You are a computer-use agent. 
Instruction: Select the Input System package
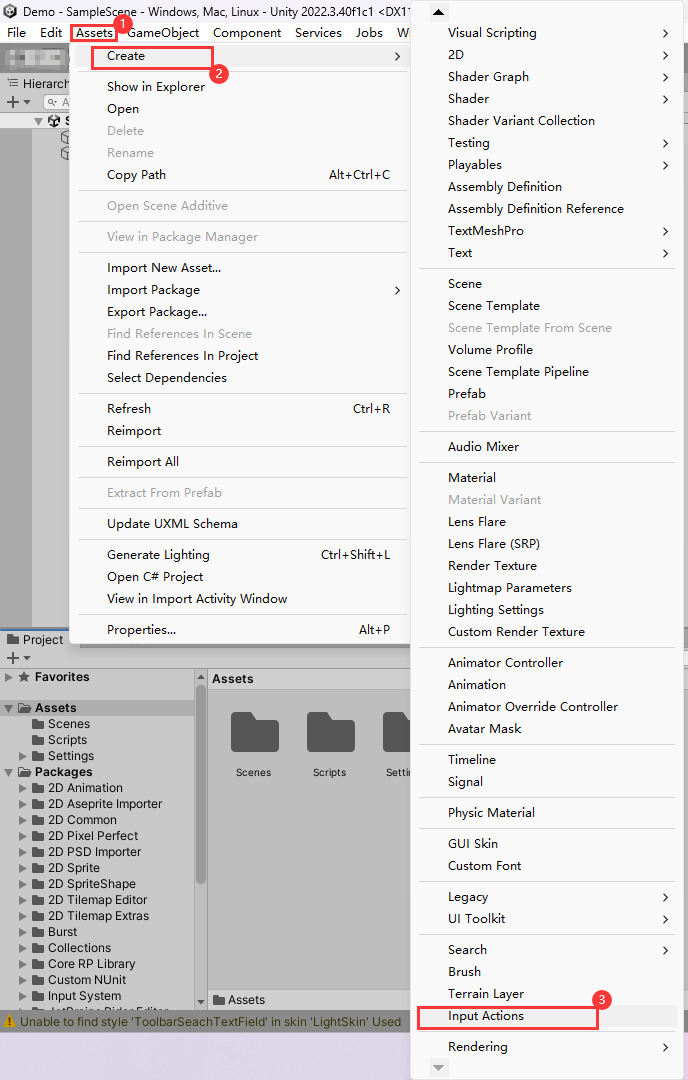(x=84, y=996)
